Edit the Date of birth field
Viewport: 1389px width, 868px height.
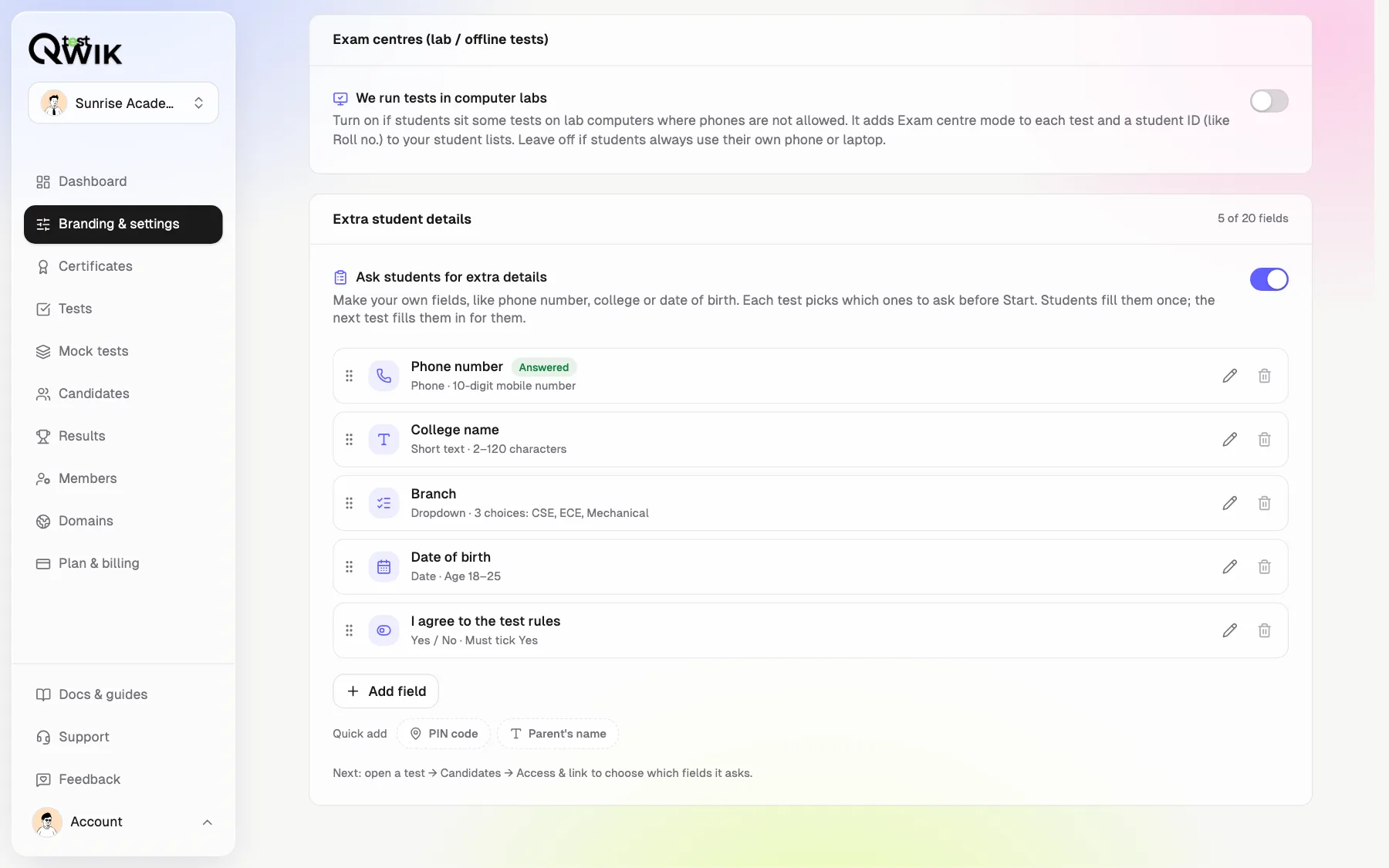click(x=1230, y=567)
